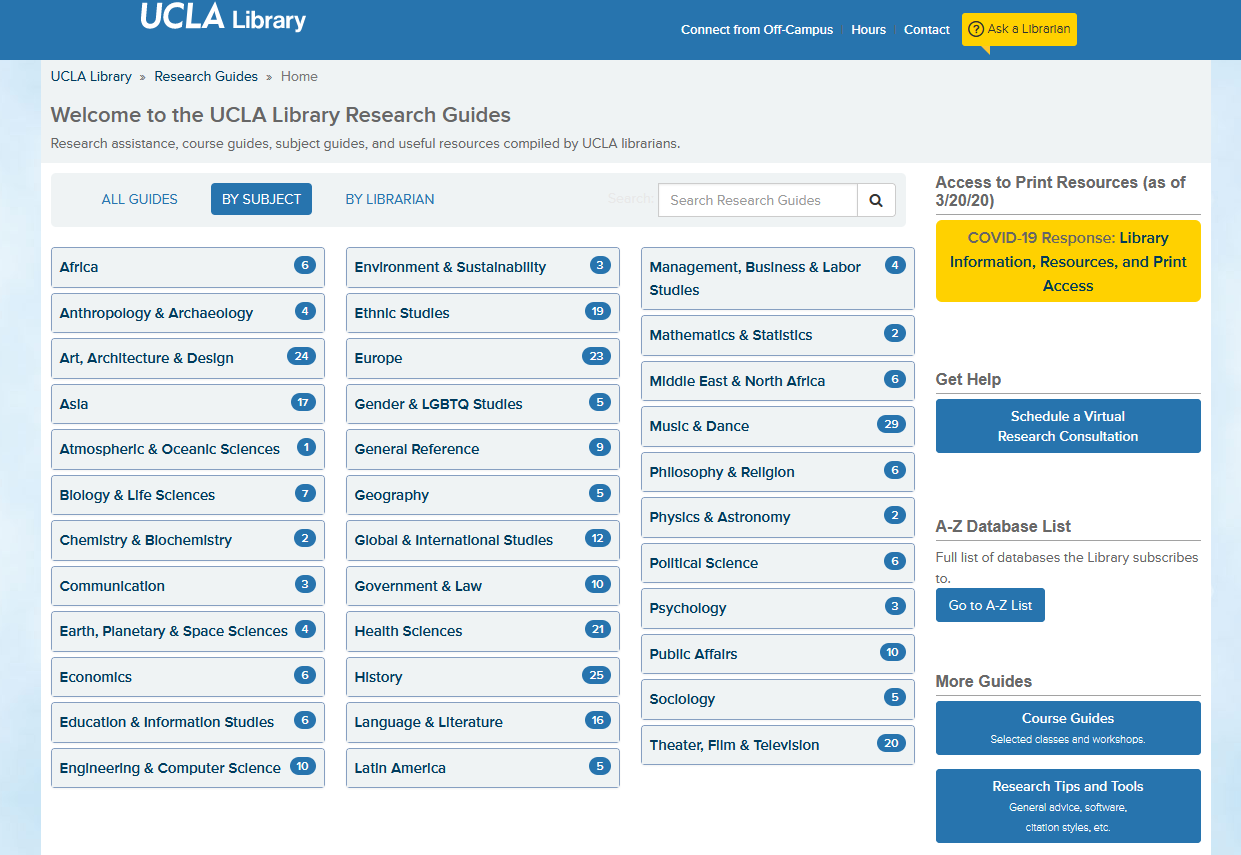Image resolution: width=1241 pixels, height=855 pixels.
Task: Open Music & Dance subject
Action: [778, 426]
